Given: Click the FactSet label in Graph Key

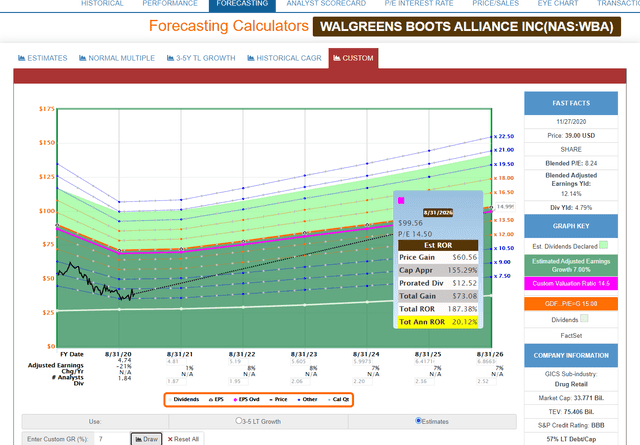Looking at the screenshot, I should point(571,336).
